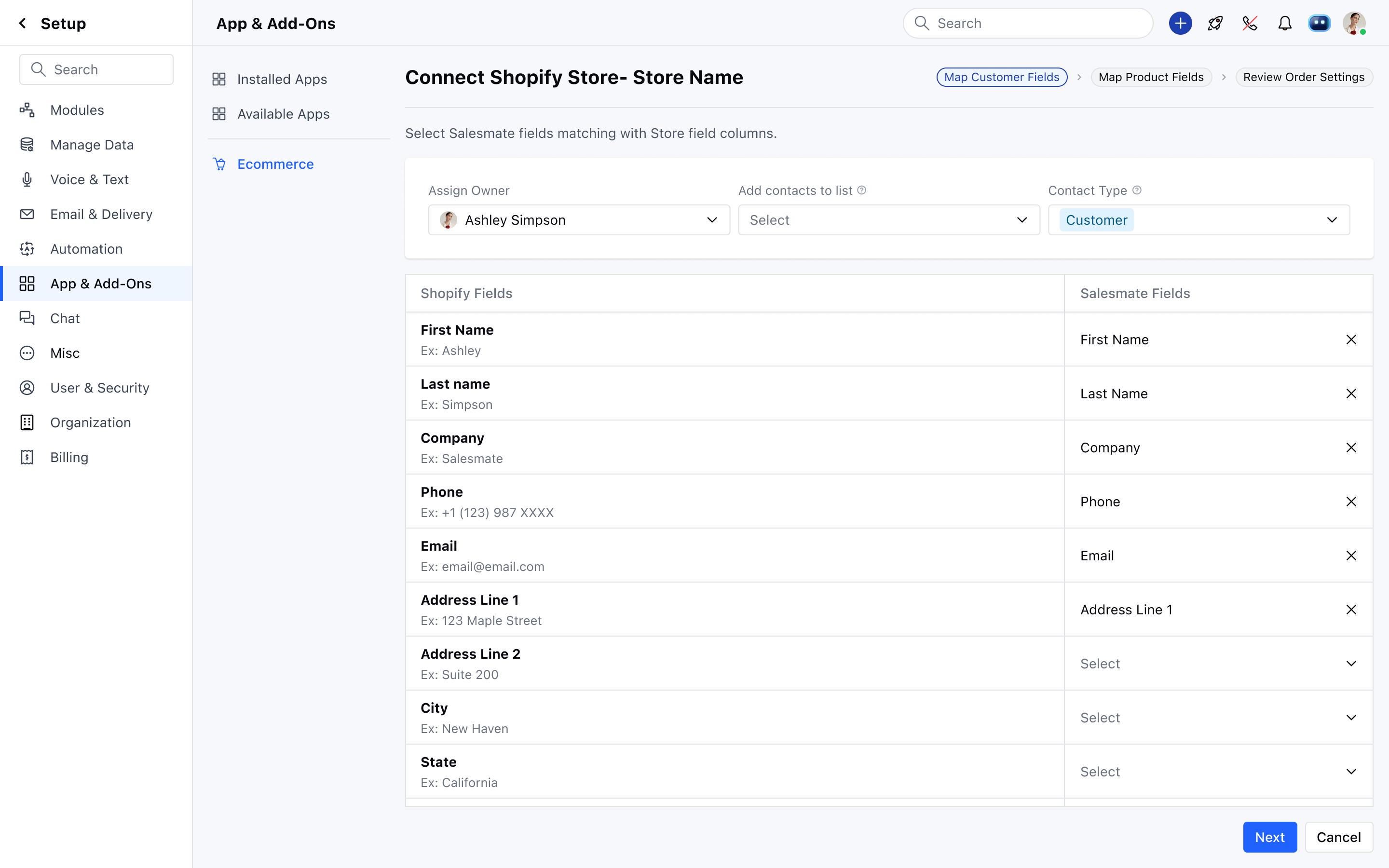Jump to Map Product Fields step

(x=1151, y=77)
